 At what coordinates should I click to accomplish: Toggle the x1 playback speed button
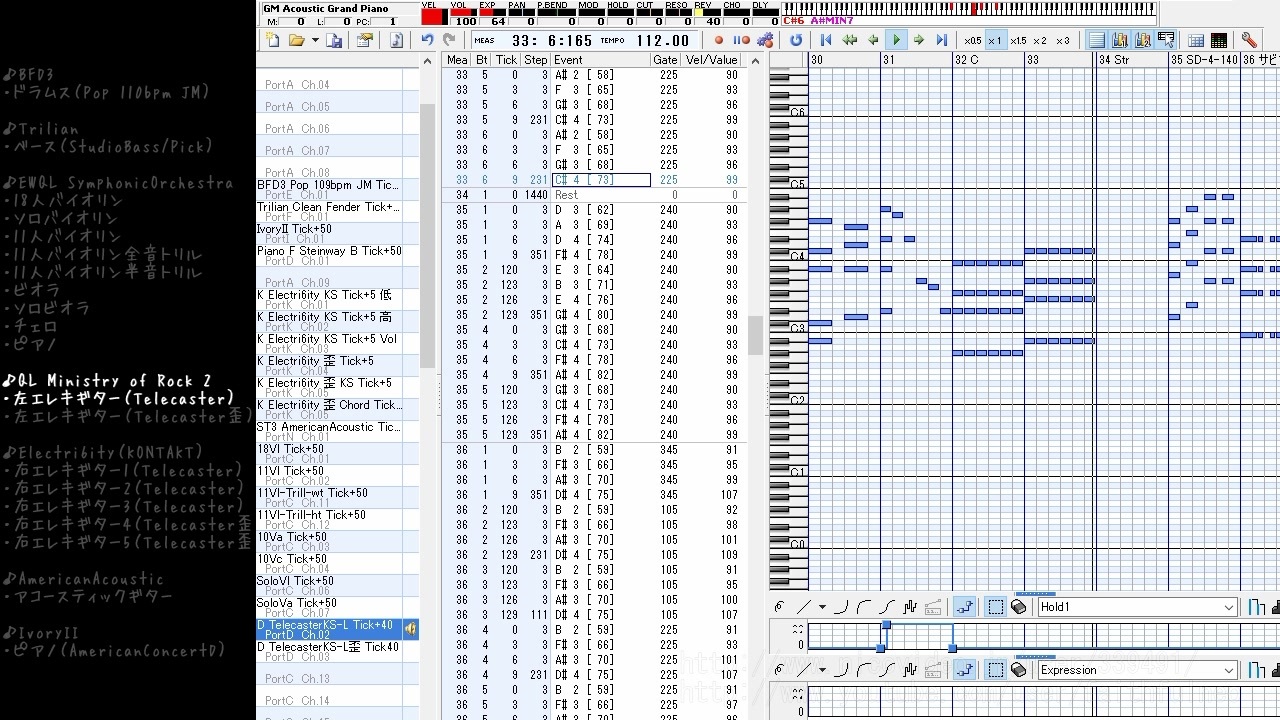pyautogui.click(x=994, y=41)
